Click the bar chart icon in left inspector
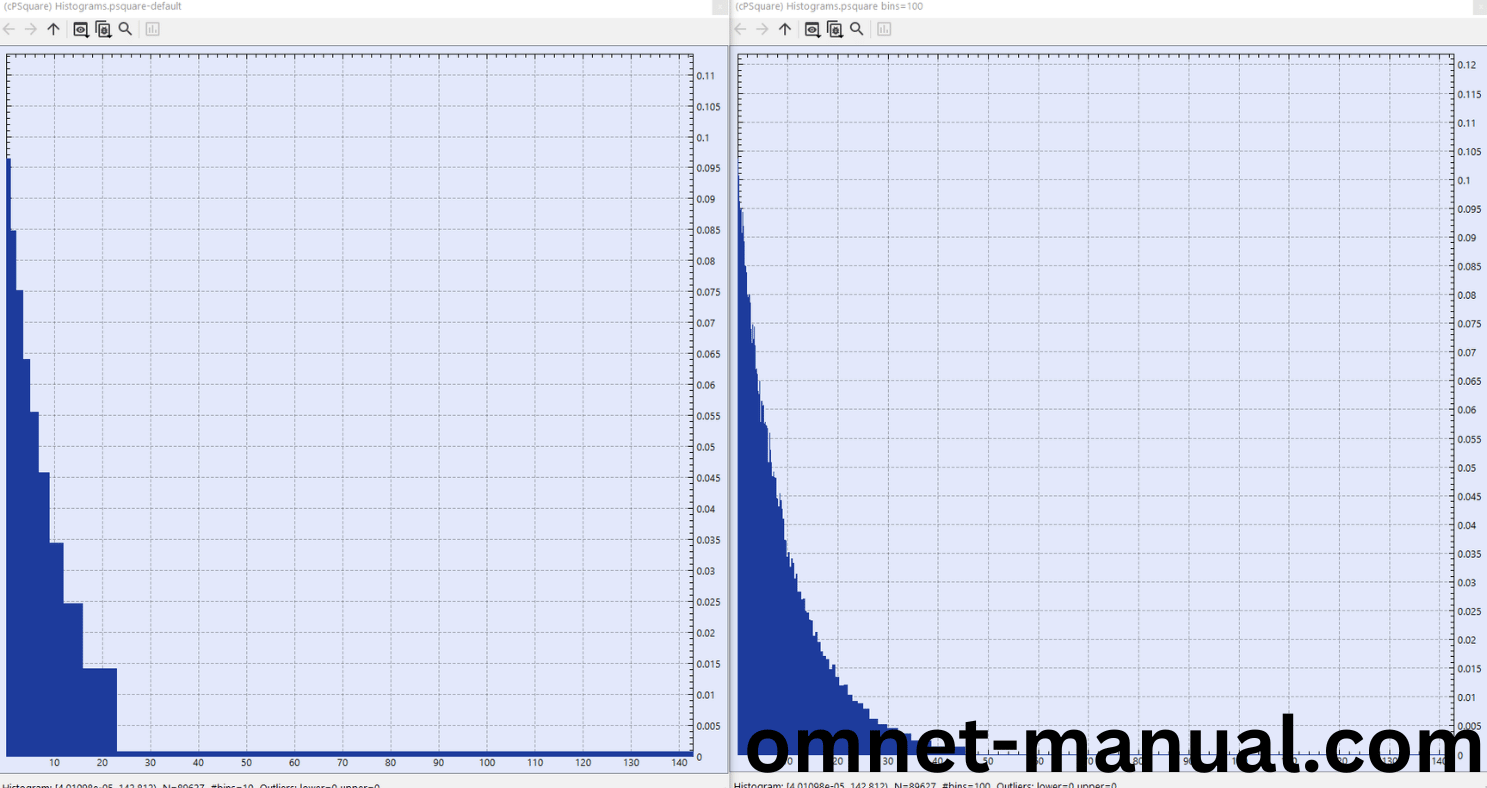The height and width of the screenshot is (788, 1487). 152,29
